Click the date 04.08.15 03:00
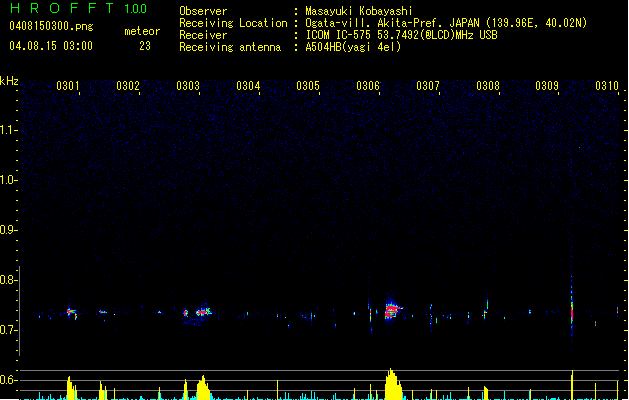629x400 pixels. click(51, 46)
